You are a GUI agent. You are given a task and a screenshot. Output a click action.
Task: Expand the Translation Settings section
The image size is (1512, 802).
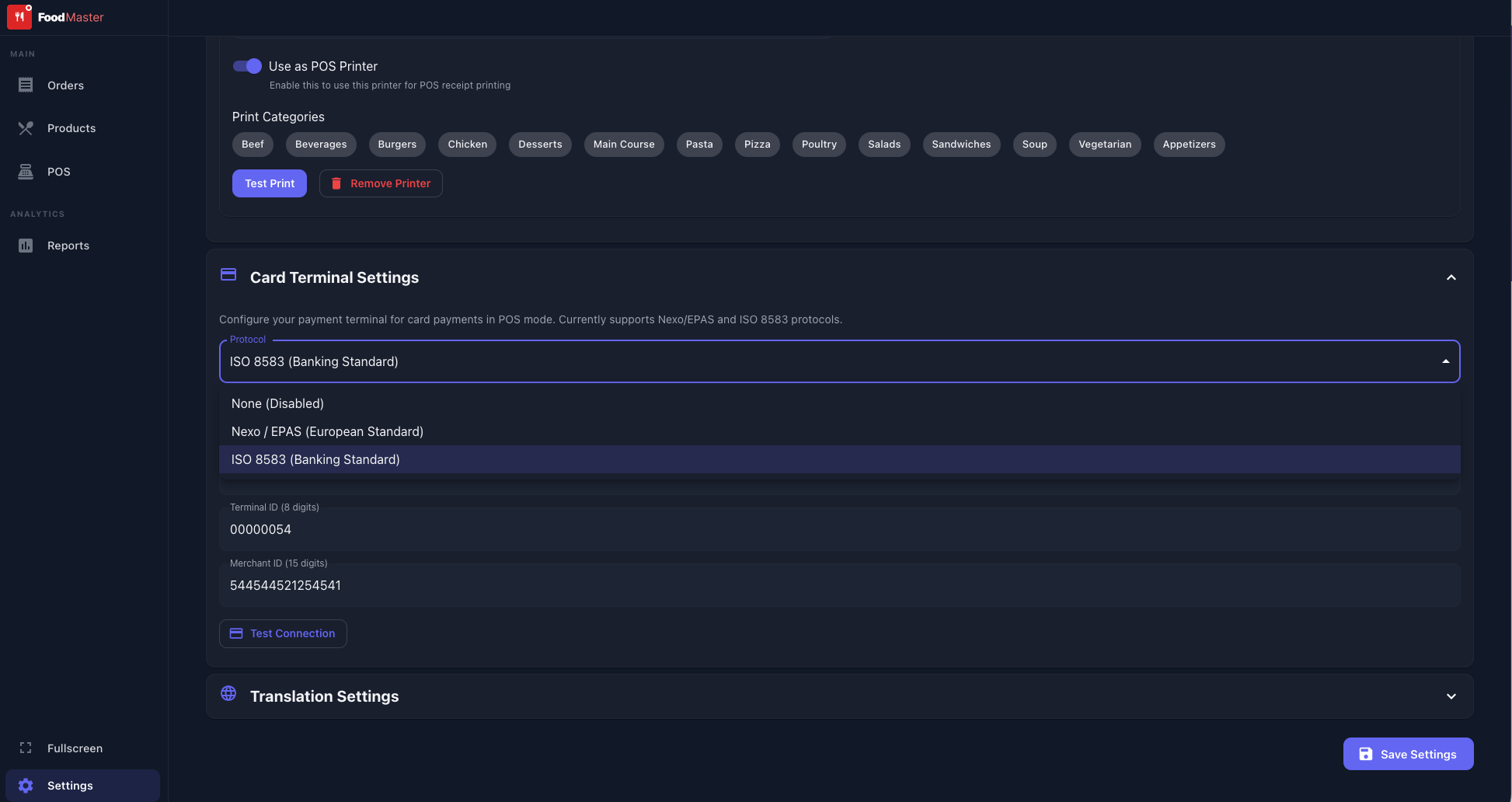click(x=1451, y=696)
